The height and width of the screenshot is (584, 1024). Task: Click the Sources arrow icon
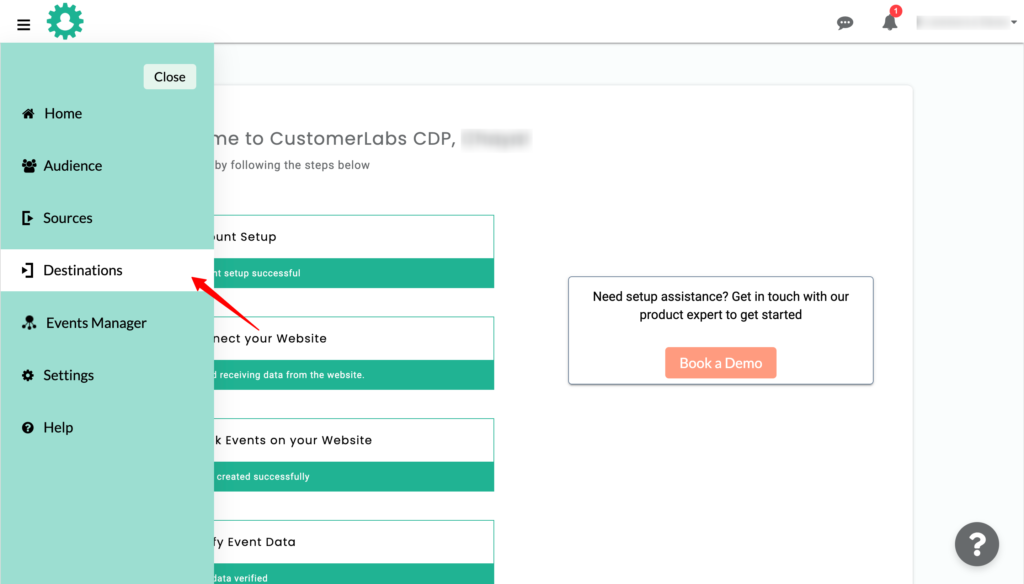pos(27,218)
